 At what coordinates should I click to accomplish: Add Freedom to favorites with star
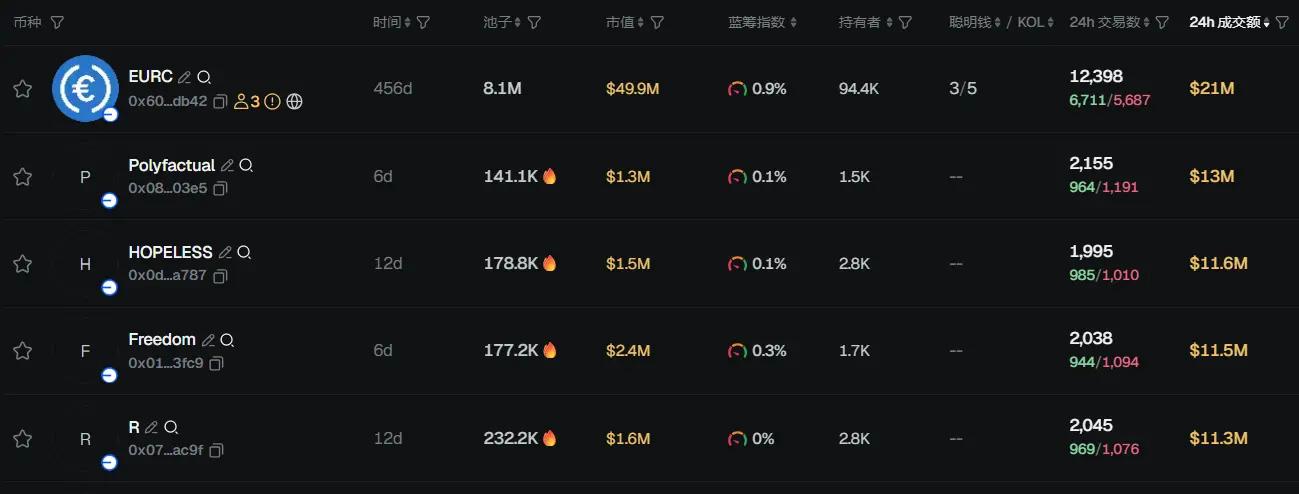point(22,351)
